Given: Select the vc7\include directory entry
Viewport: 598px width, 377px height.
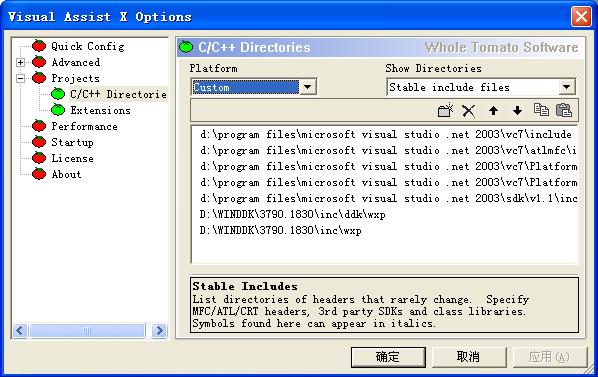Looking at the screenshot, I should tap(386, 134).
